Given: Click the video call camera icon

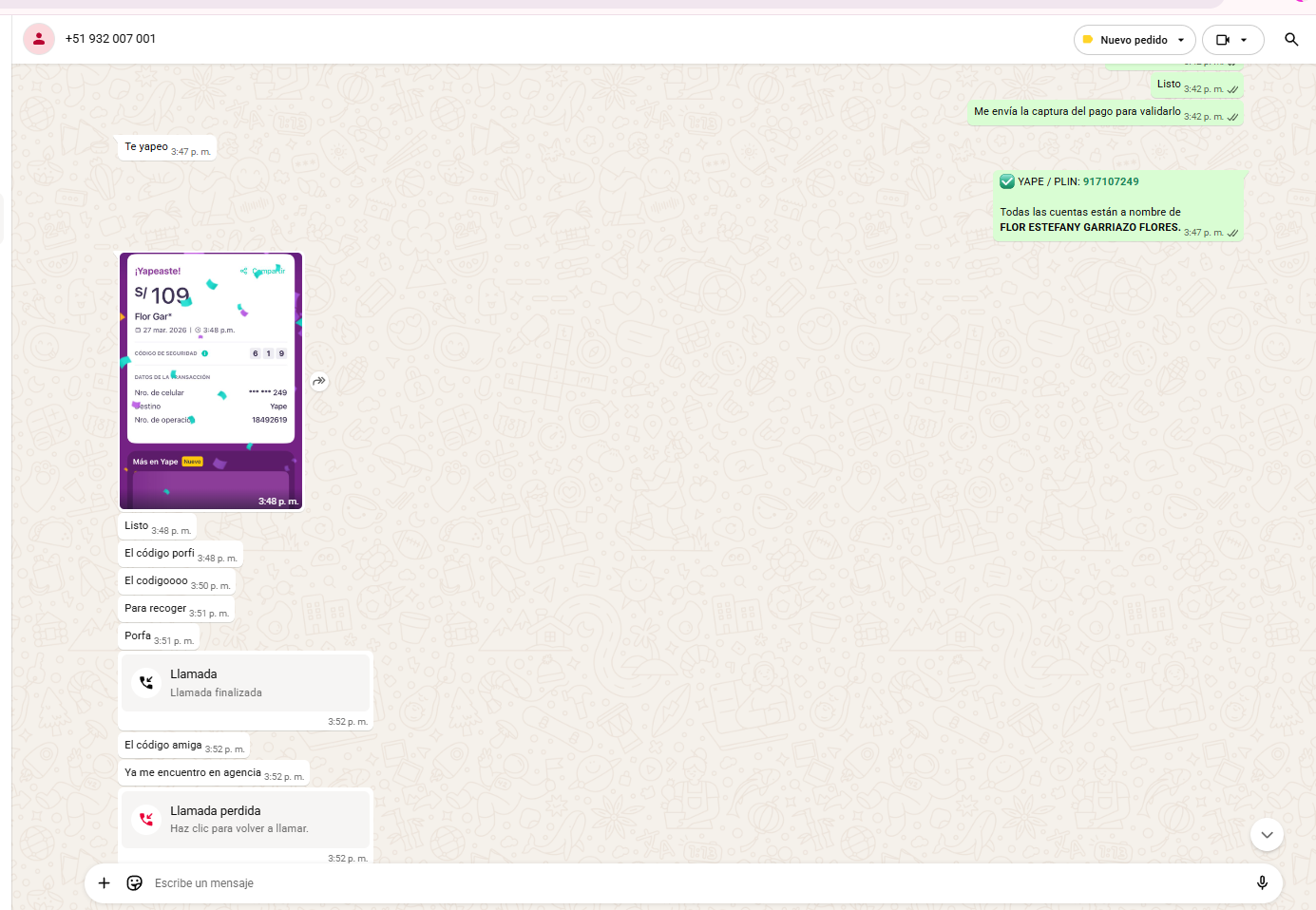Looking at the screenshot, I should [1223, 40].
